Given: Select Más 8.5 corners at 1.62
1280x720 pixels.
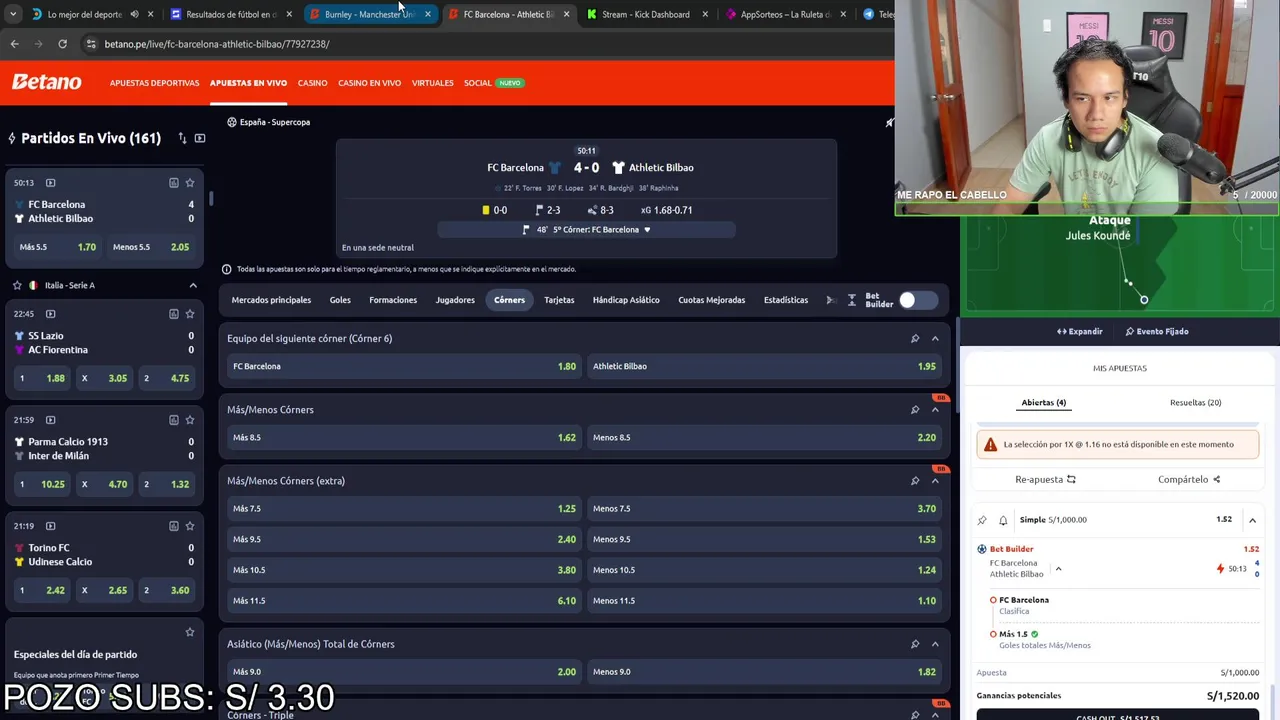Looking at the screenshot, I should pos(404,437).
